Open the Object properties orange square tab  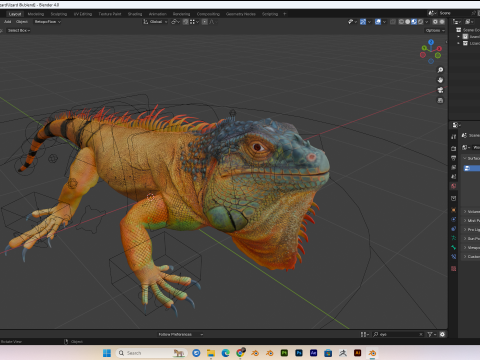[x=454, y=210]
